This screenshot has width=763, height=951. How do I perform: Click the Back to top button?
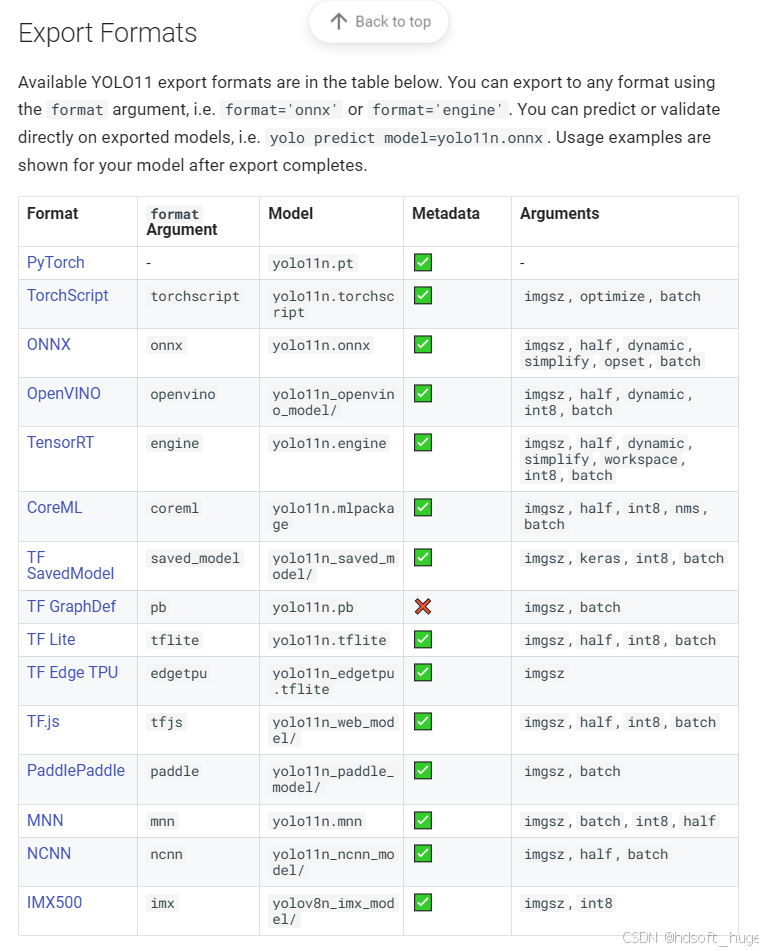point(379,22)
